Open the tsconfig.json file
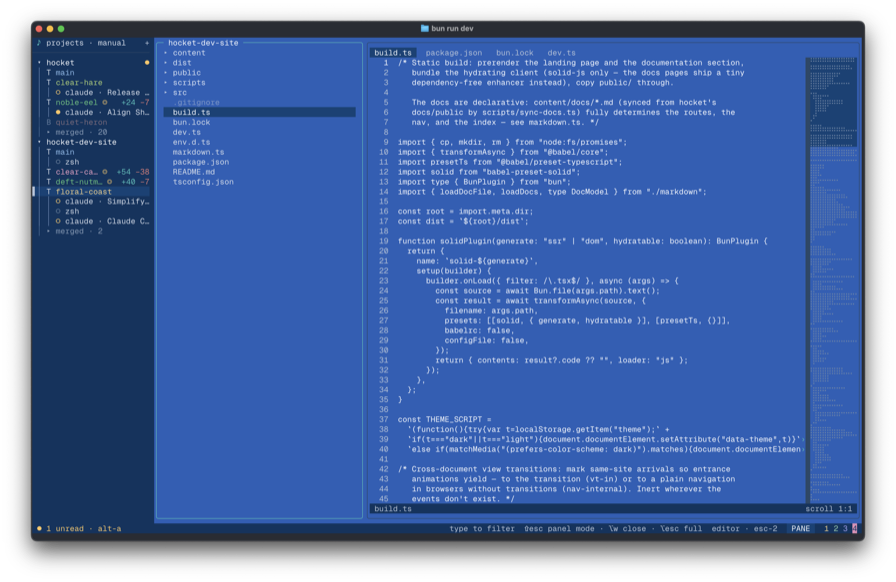The width and height of the screenshot is (896, 582). [x=203, y=182]
